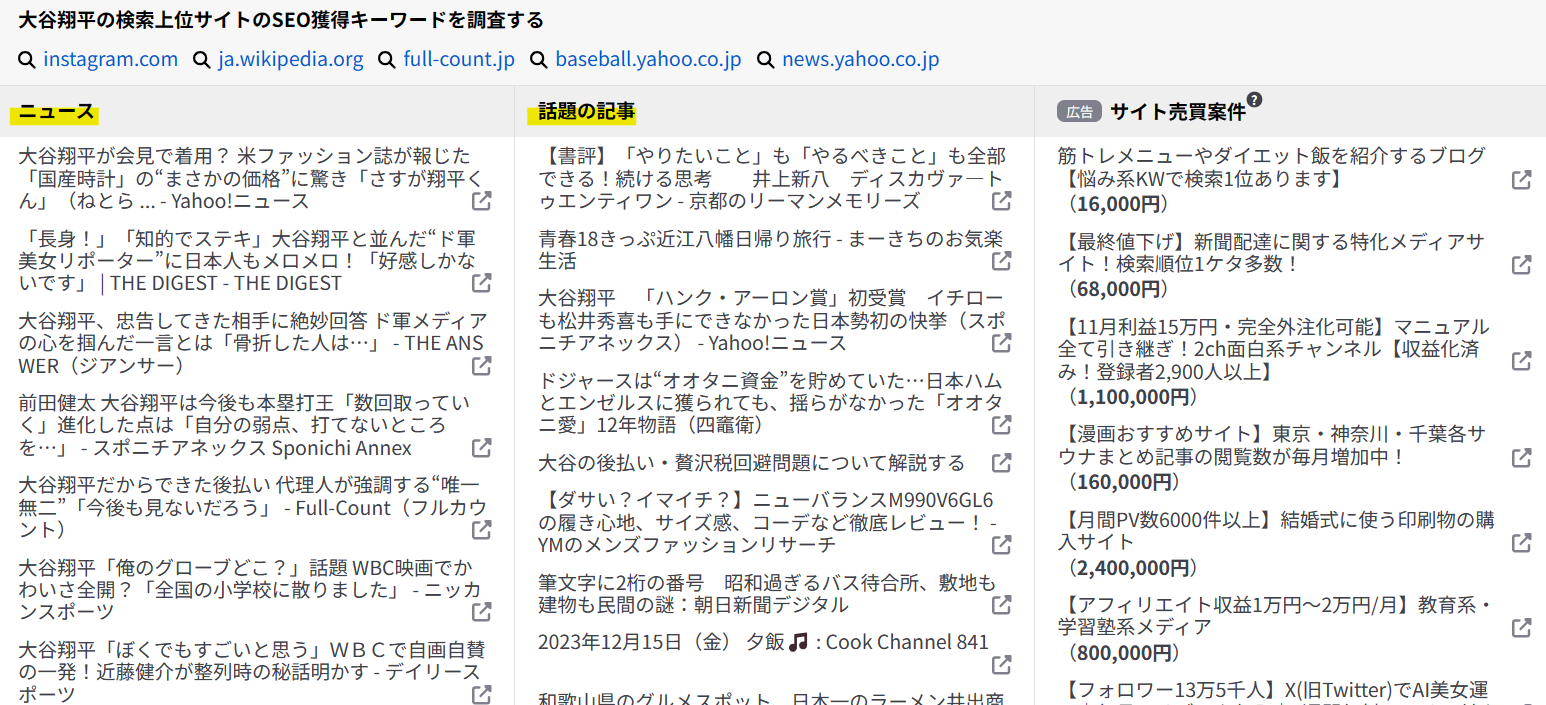Select the baseball.yahoo.co.jp site link
This screenshot has height=705, width=1546.
click(x=648, y=60)
